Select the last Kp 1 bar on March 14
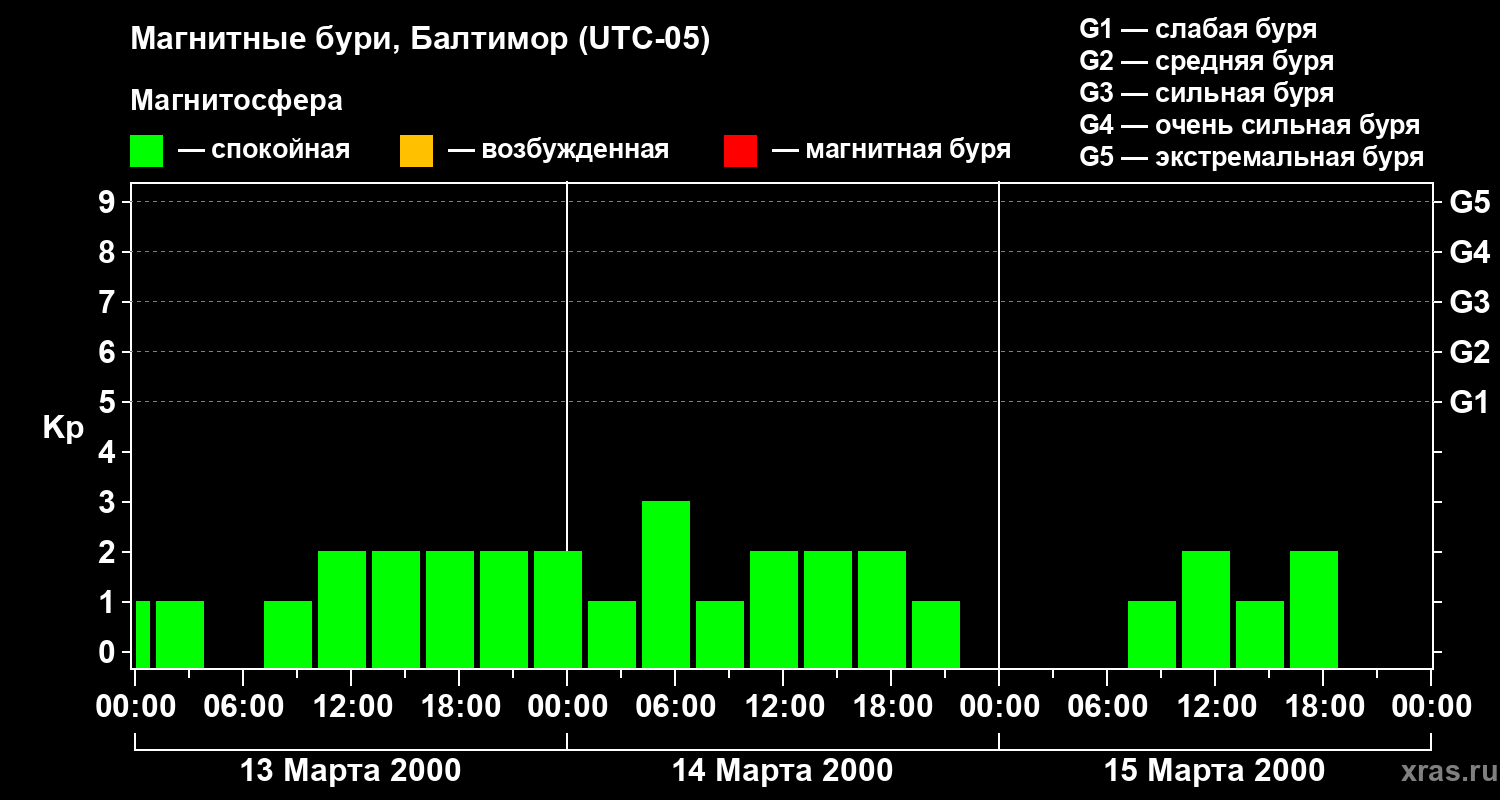The height and width of the screenshot is (800, 1500). (x=936, y=634)
